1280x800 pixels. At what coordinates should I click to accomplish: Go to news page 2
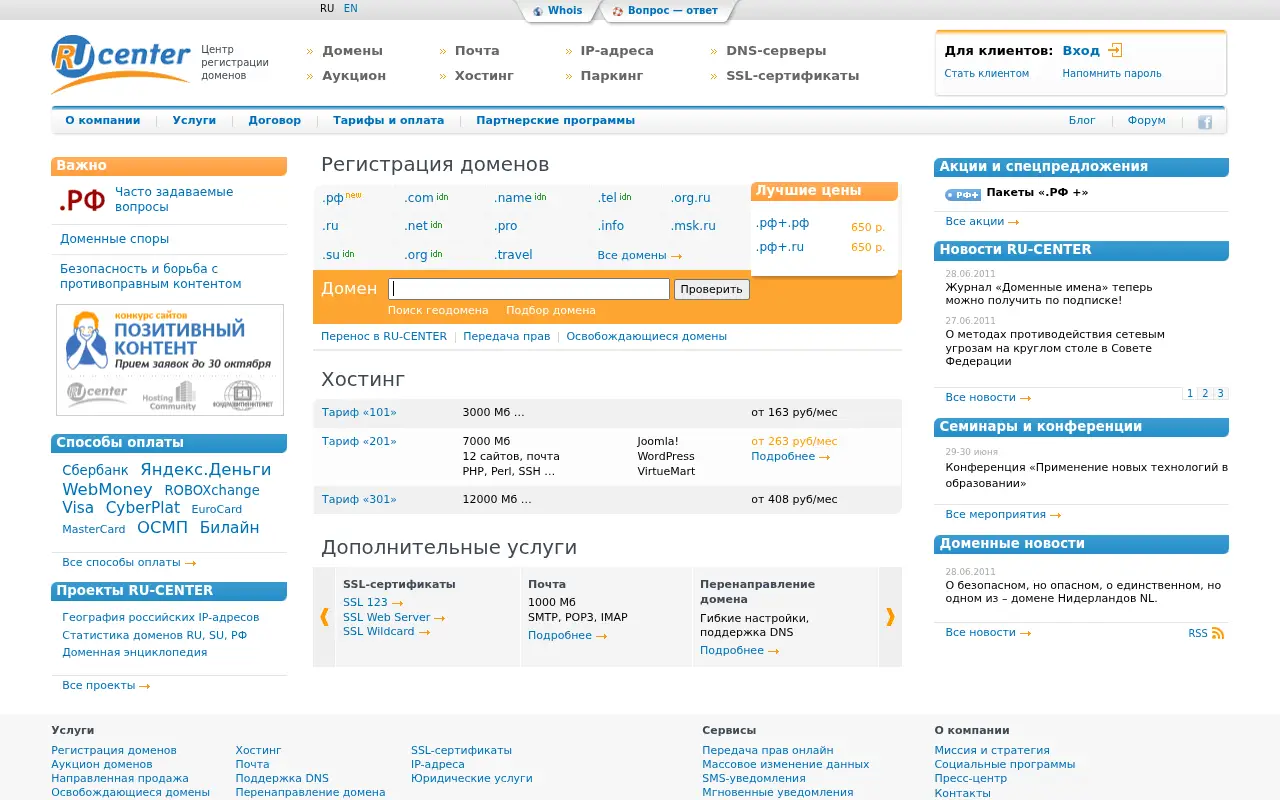[1205, 394]
